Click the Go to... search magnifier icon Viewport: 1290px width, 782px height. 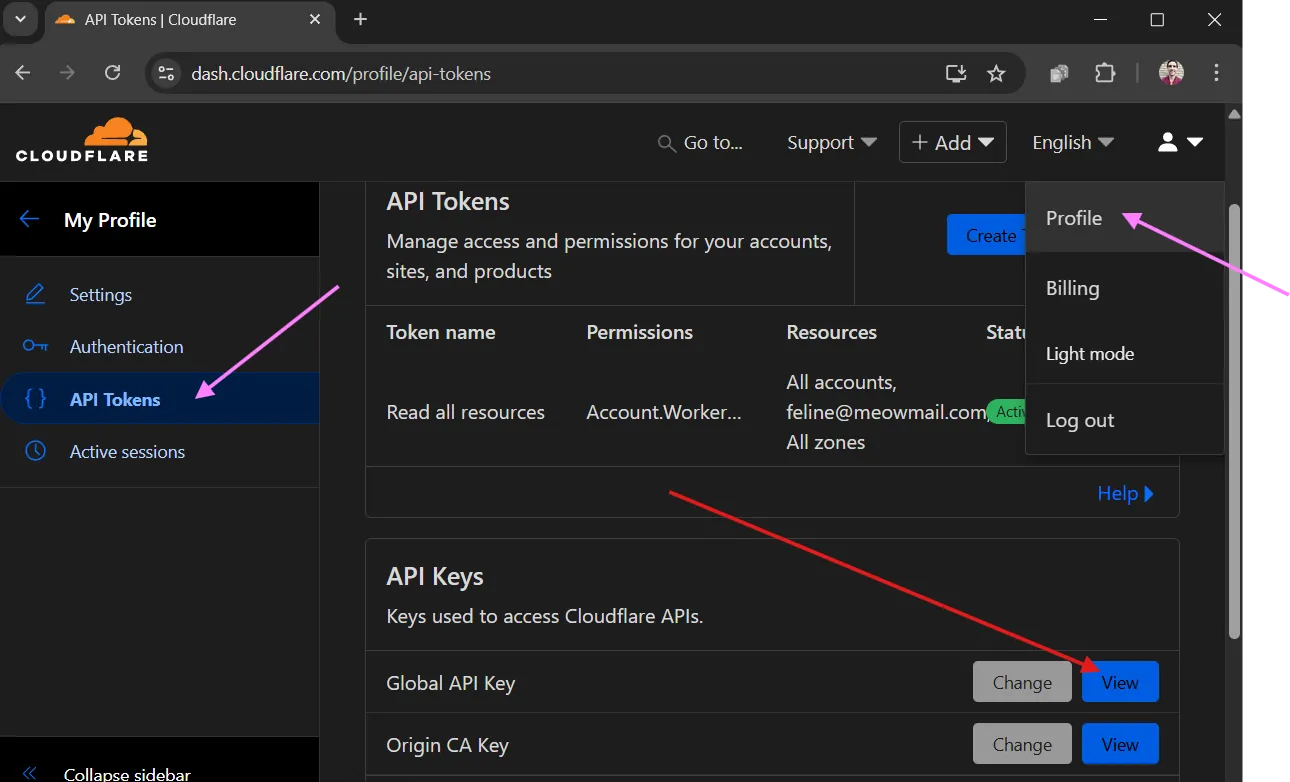pyautogui.click(x=666, y=143)
